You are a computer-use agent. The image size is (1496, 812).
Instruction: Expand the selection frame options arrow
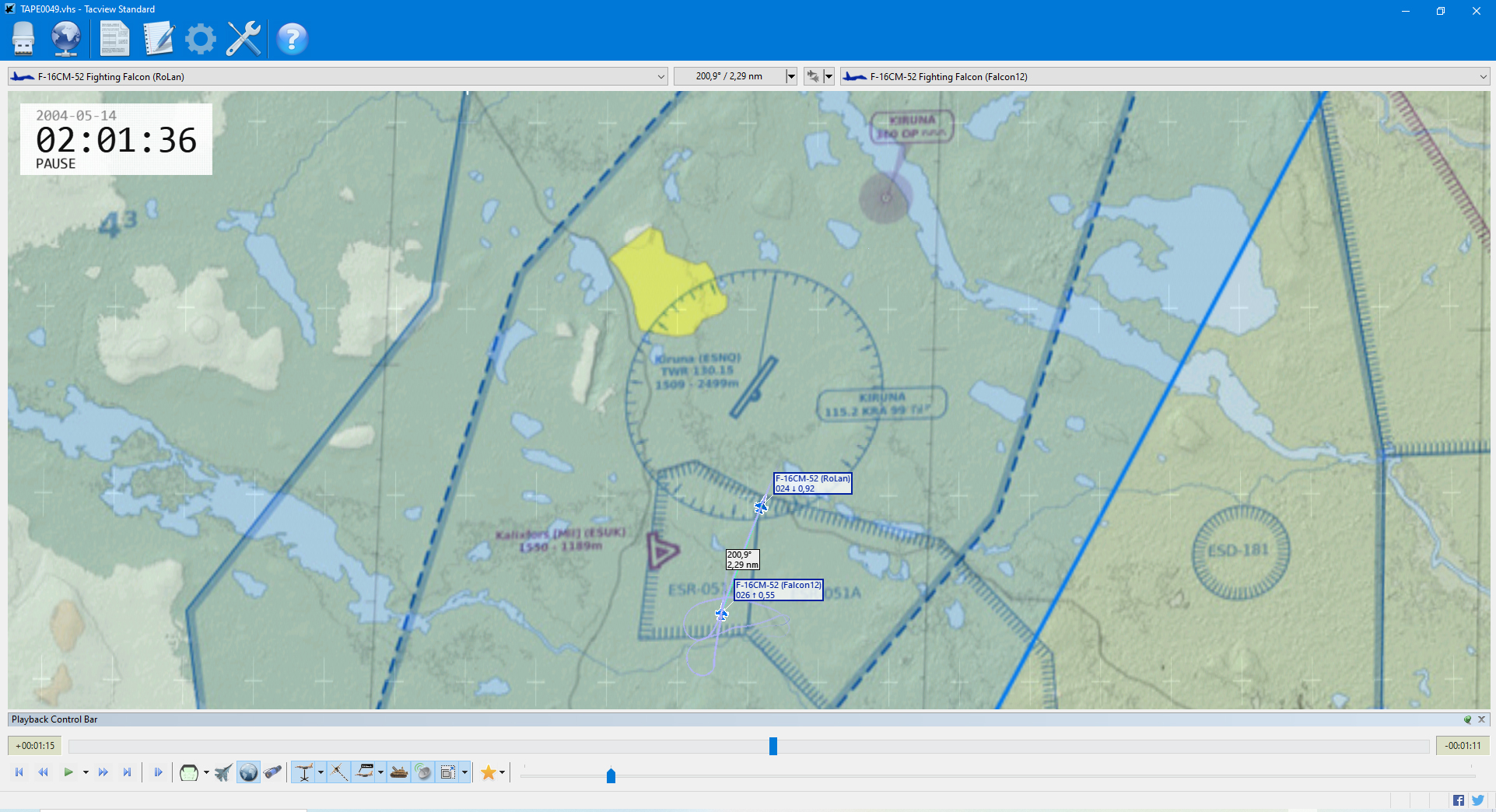464,772
